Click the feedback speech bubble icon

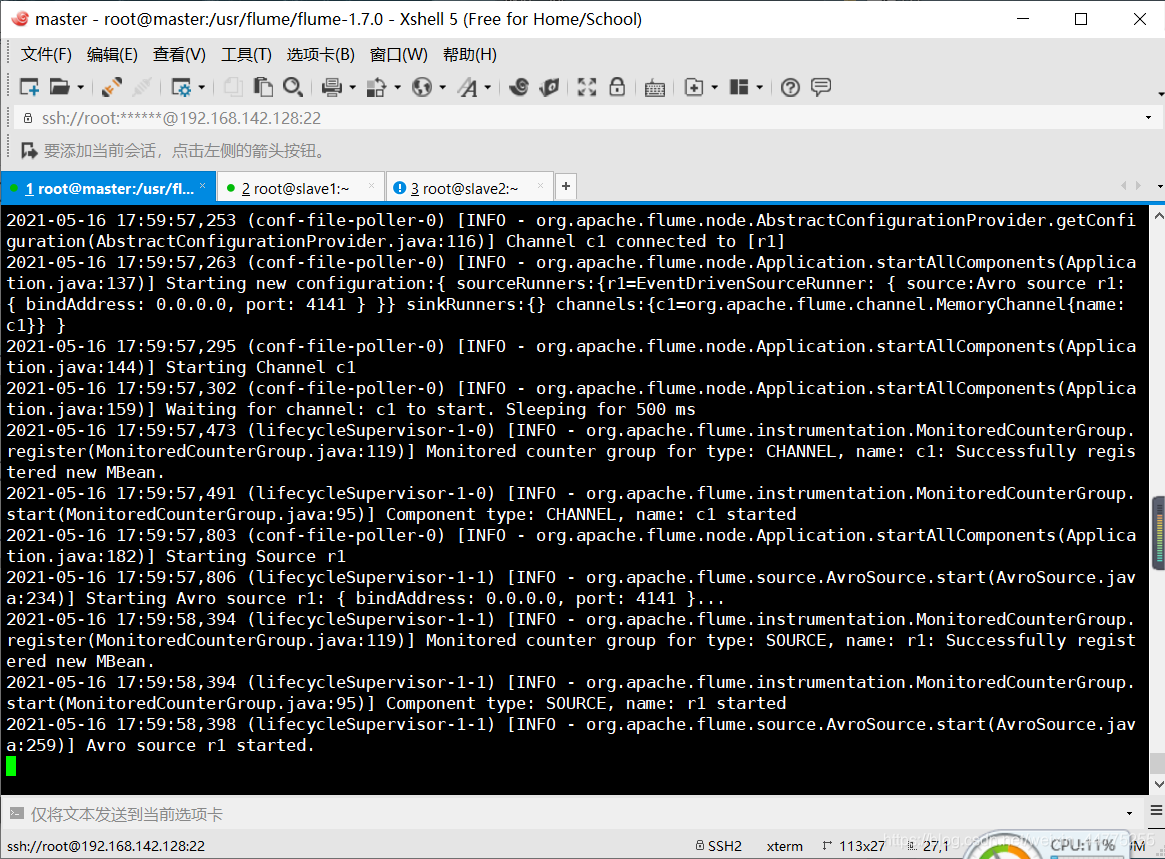pyautogui.click(x=821, y=88)
